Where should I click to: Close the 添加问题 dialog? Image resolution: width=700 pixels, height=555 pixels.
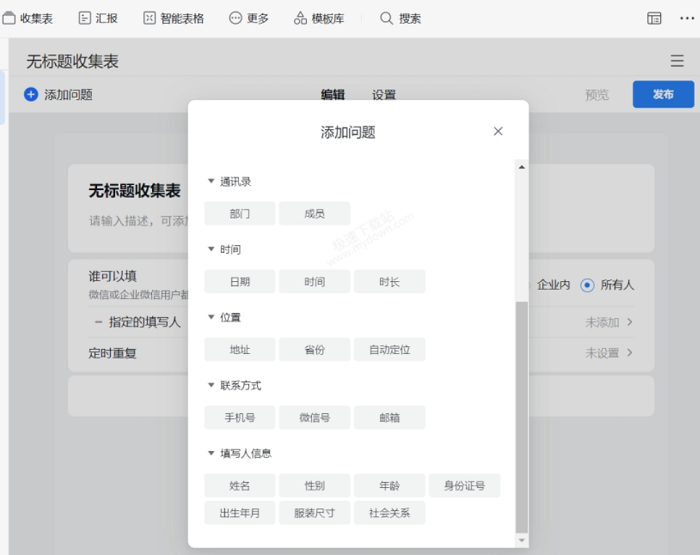tap(498, 131)
